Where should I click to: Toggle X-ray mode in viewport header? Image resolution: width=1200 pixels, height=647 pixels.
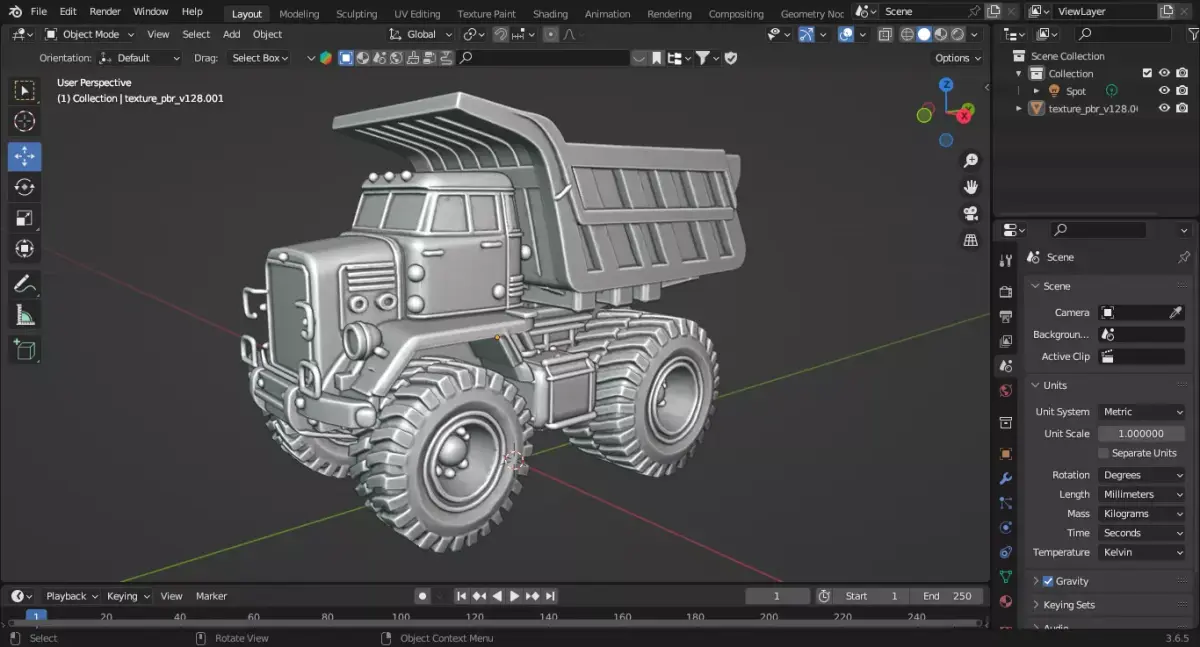[x=886, y=34]
